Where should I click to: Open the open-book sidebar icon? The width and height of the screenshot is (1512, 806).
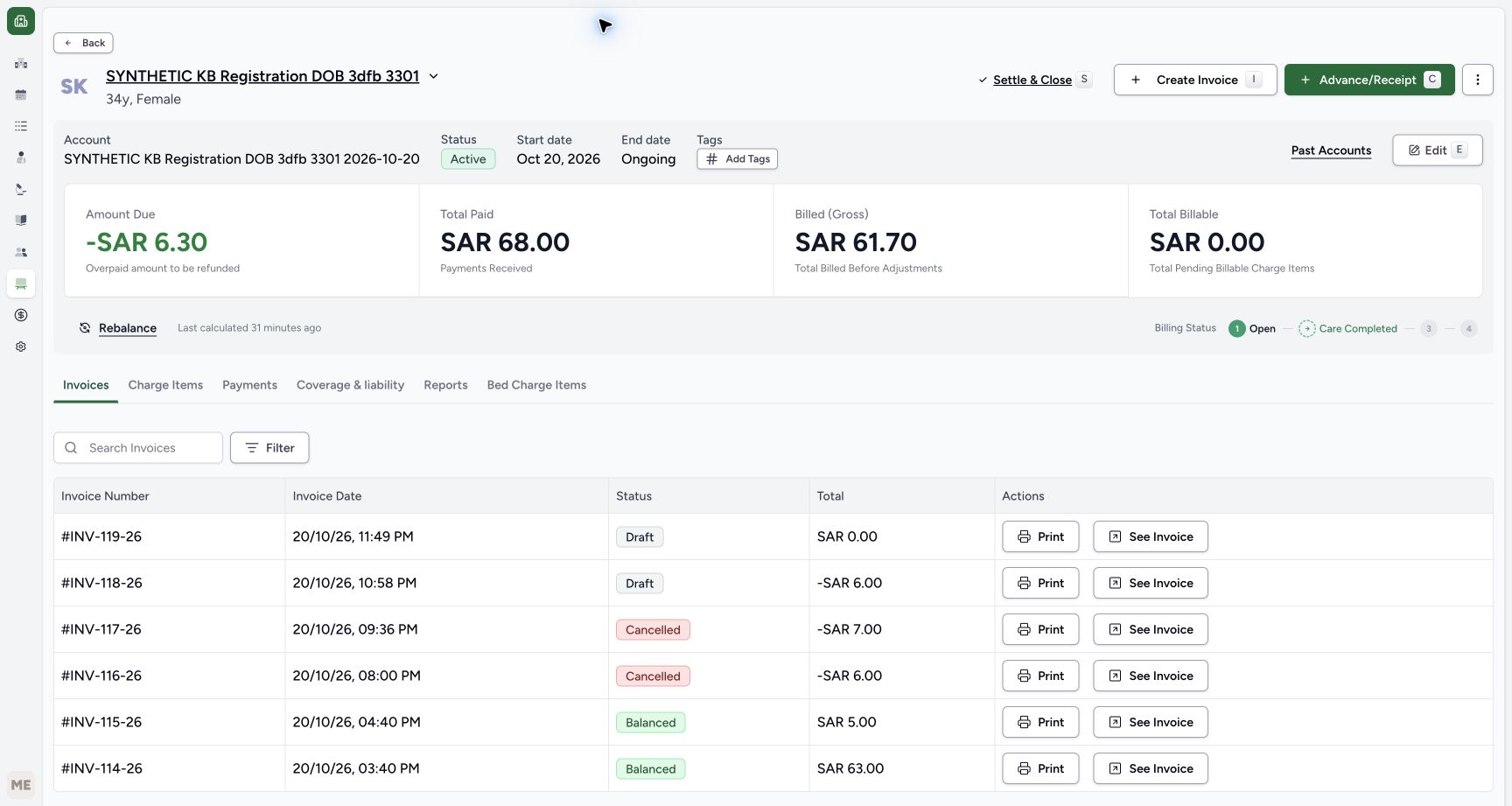tap(21, 221)
